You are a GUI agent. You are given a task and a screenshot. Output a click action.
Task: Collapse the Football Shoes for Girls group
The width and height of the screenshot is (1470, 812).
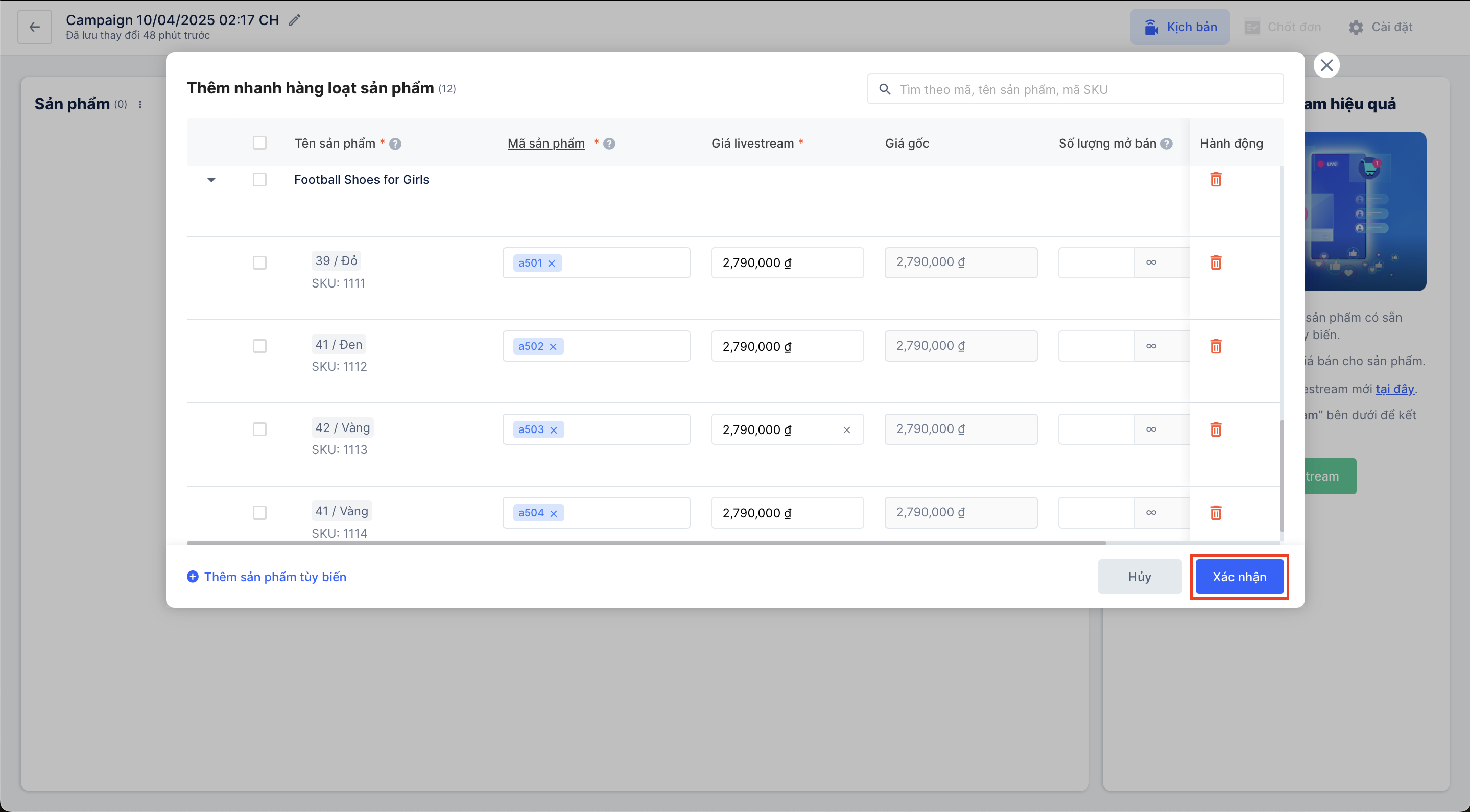(x=211, y=180)
